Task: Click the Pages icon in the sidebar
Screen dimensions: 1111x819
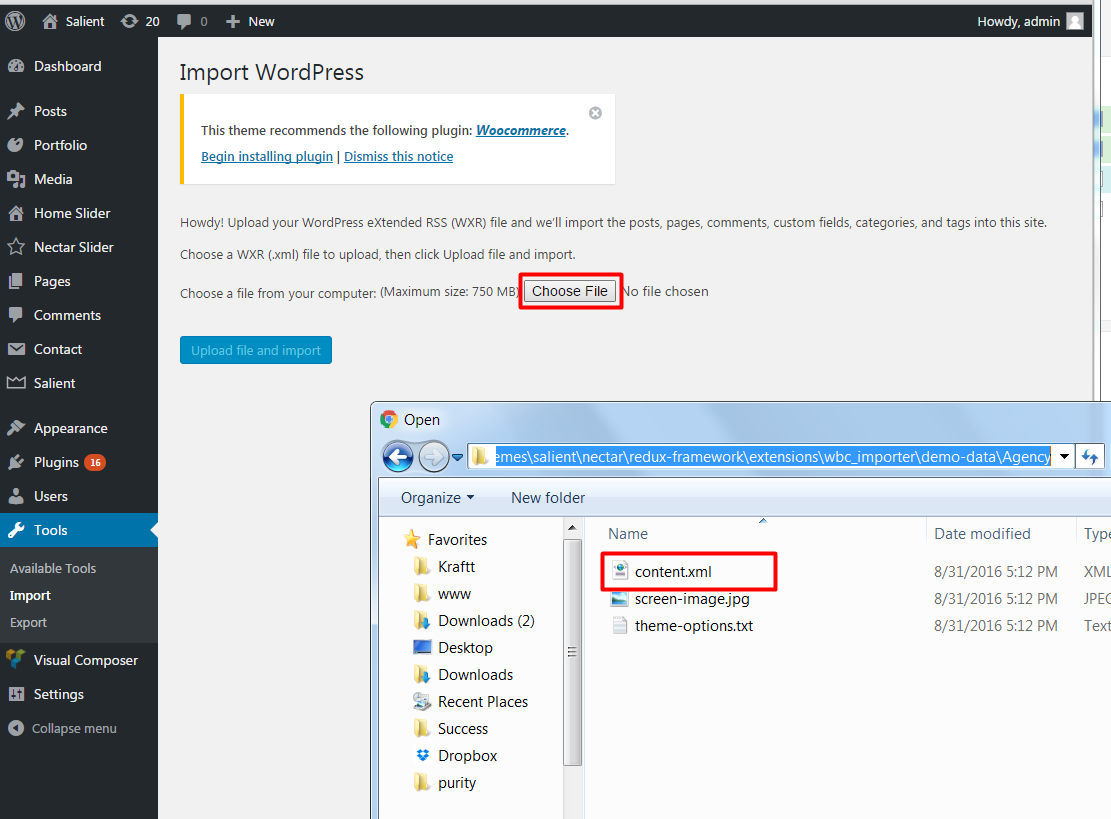Action: click(x=16, y=281)
